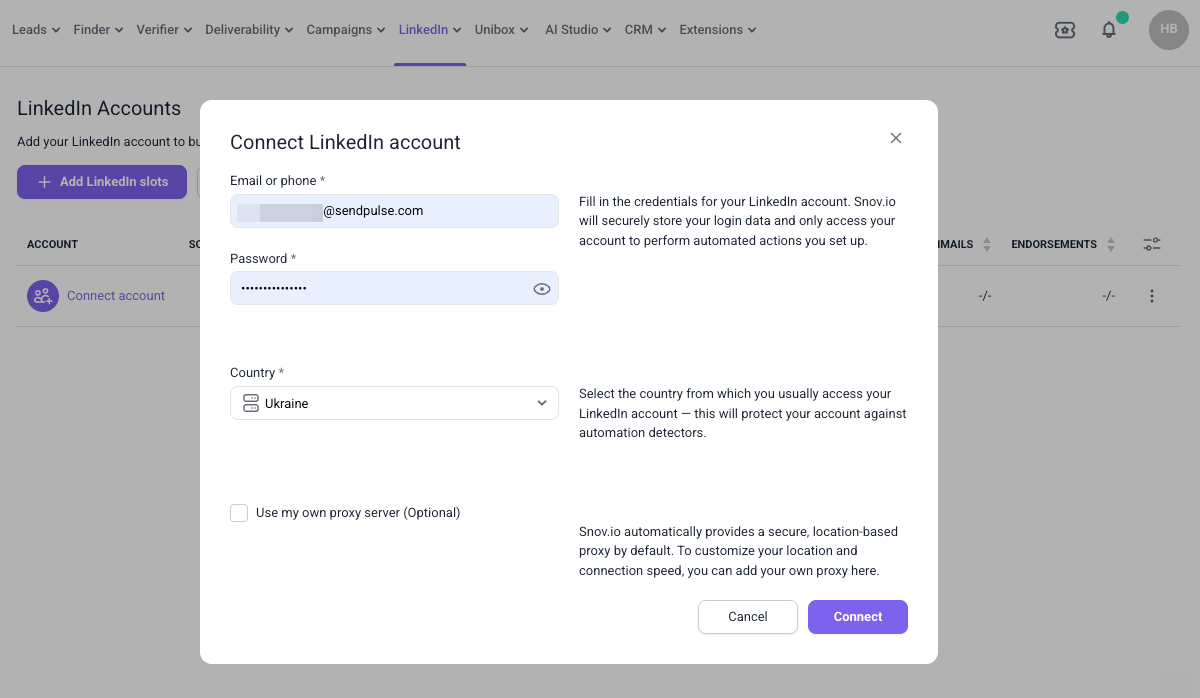This screenshot has height=698, width=1200.
Task: Click the purple Connect button
Action: point(858,617)
